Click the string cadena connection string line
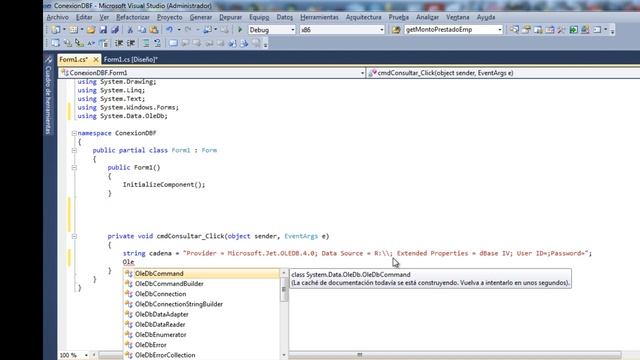This screenshot has height=360, width=640. point(357,253)
